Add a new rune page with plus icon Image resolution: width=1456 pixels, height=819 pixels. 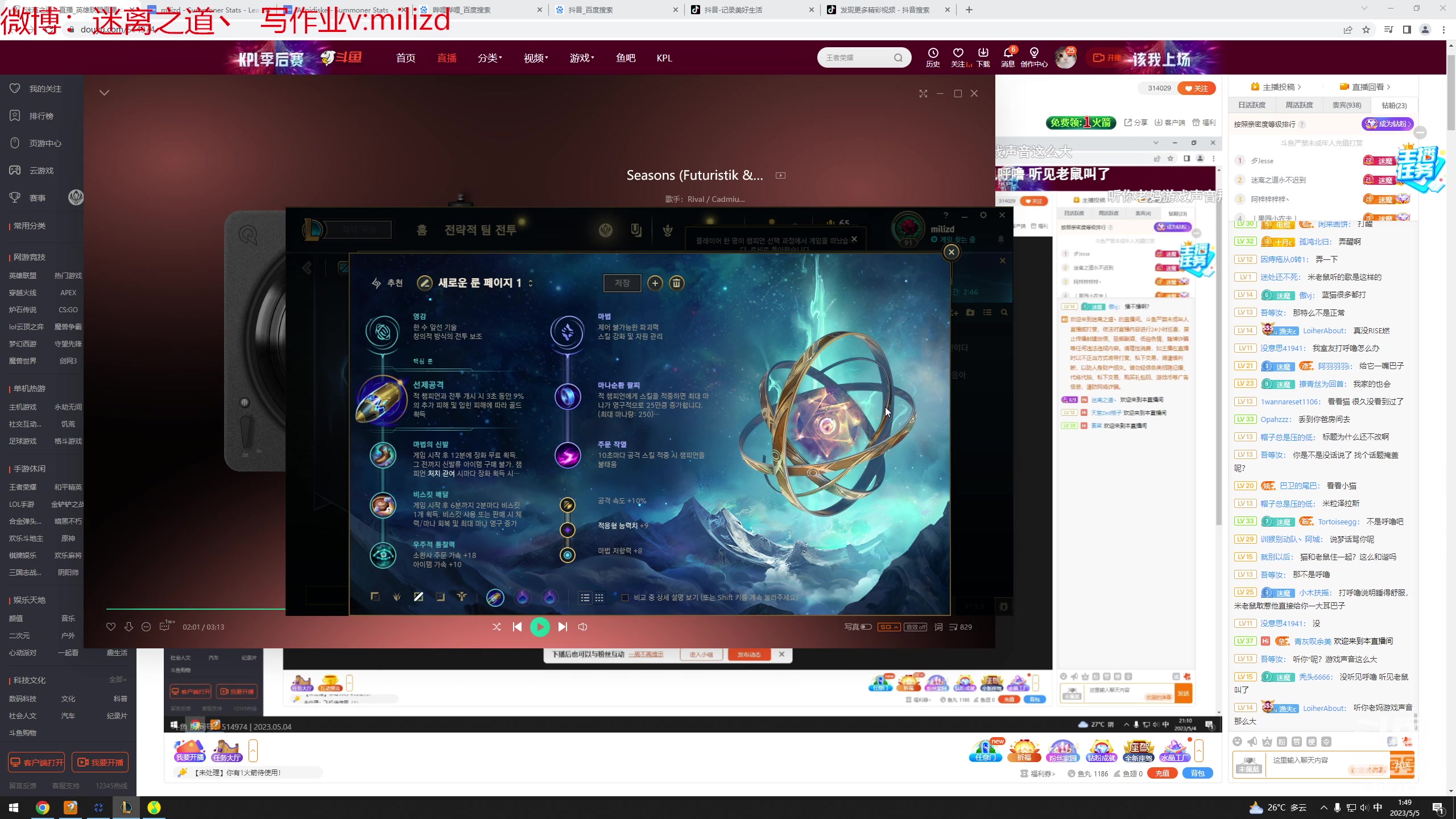coord(655,283)
